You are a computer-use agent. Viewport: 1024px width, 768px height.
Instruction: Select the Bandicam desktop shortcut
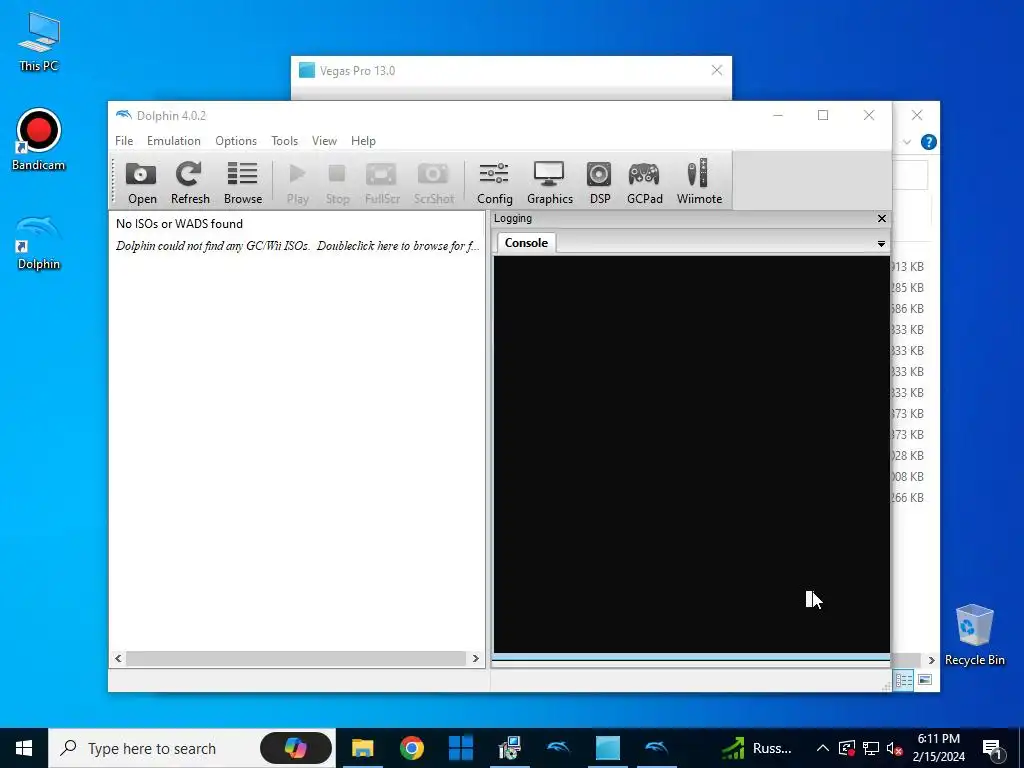click(39, 140)
